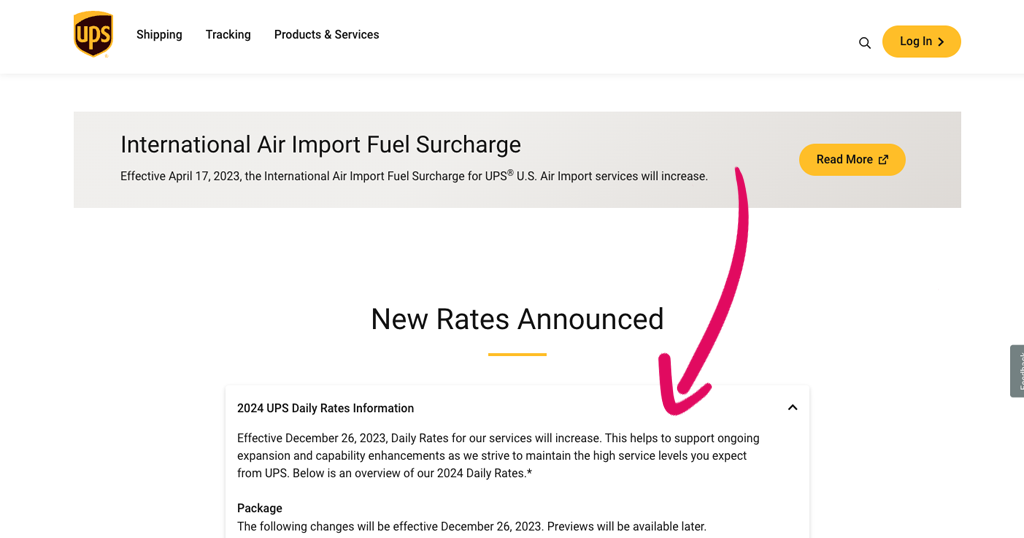Click the fuel surcharge effective date text
Screen dimensions: 1024x538
(x=414, y=176)
